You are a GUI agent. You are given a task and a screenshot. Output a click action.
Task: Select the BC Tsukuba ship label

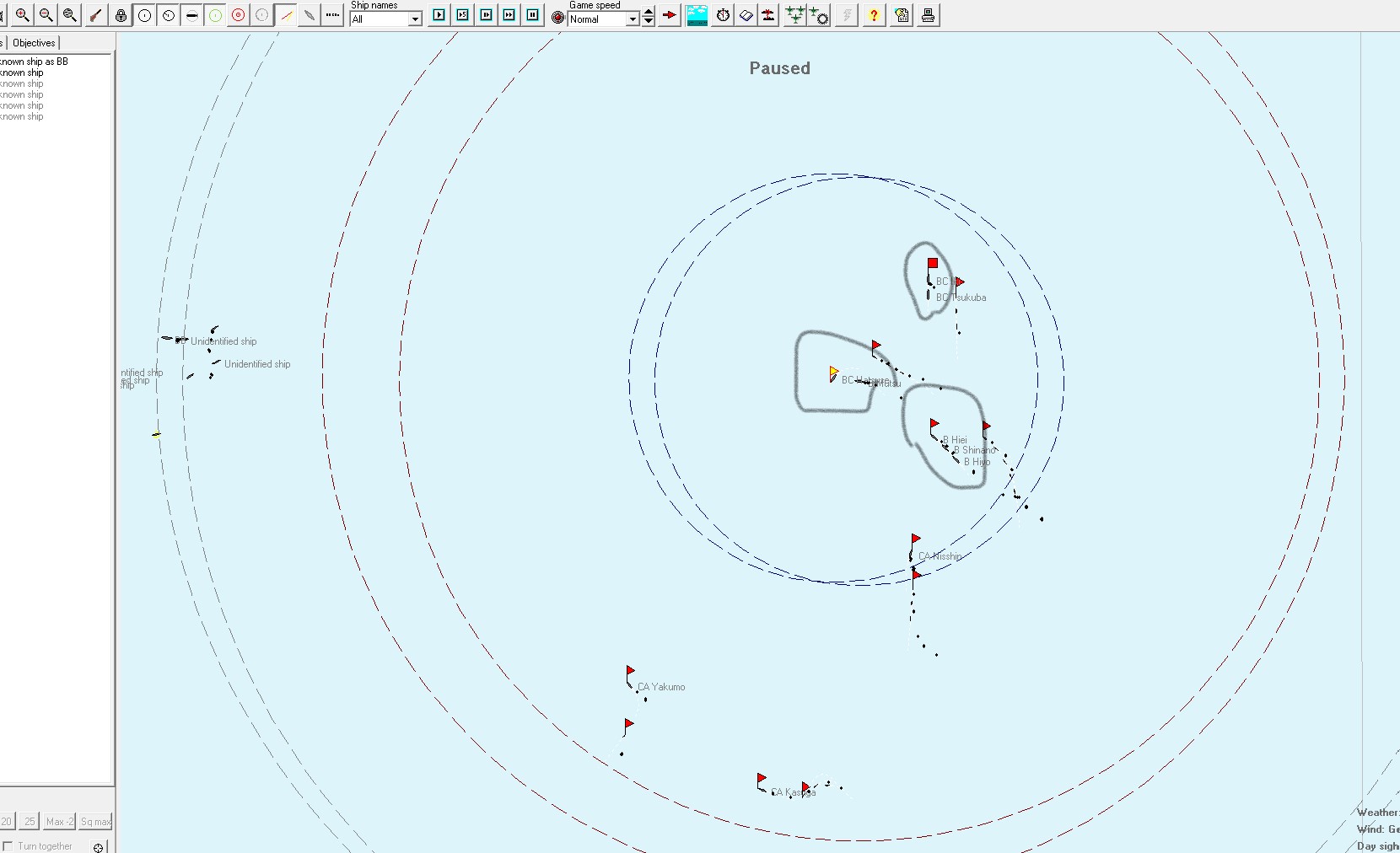[961, 298]
